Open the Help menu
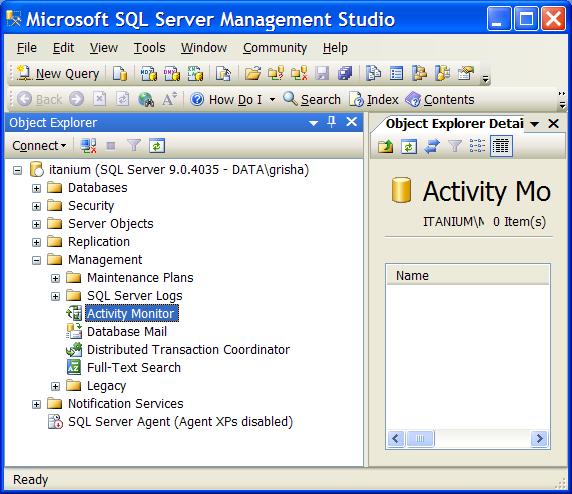 (335, 48)
